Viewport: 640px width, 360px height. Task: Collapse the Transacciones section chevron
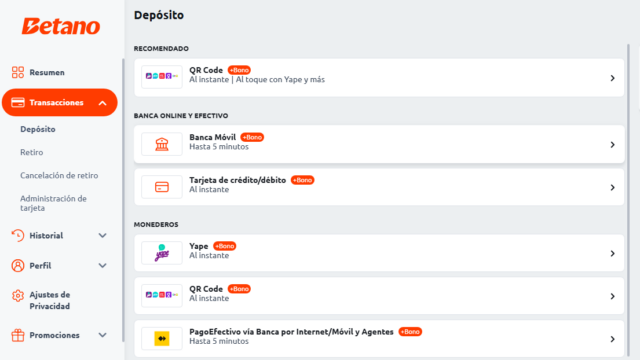pyautogui.click(x=102, y=103)
